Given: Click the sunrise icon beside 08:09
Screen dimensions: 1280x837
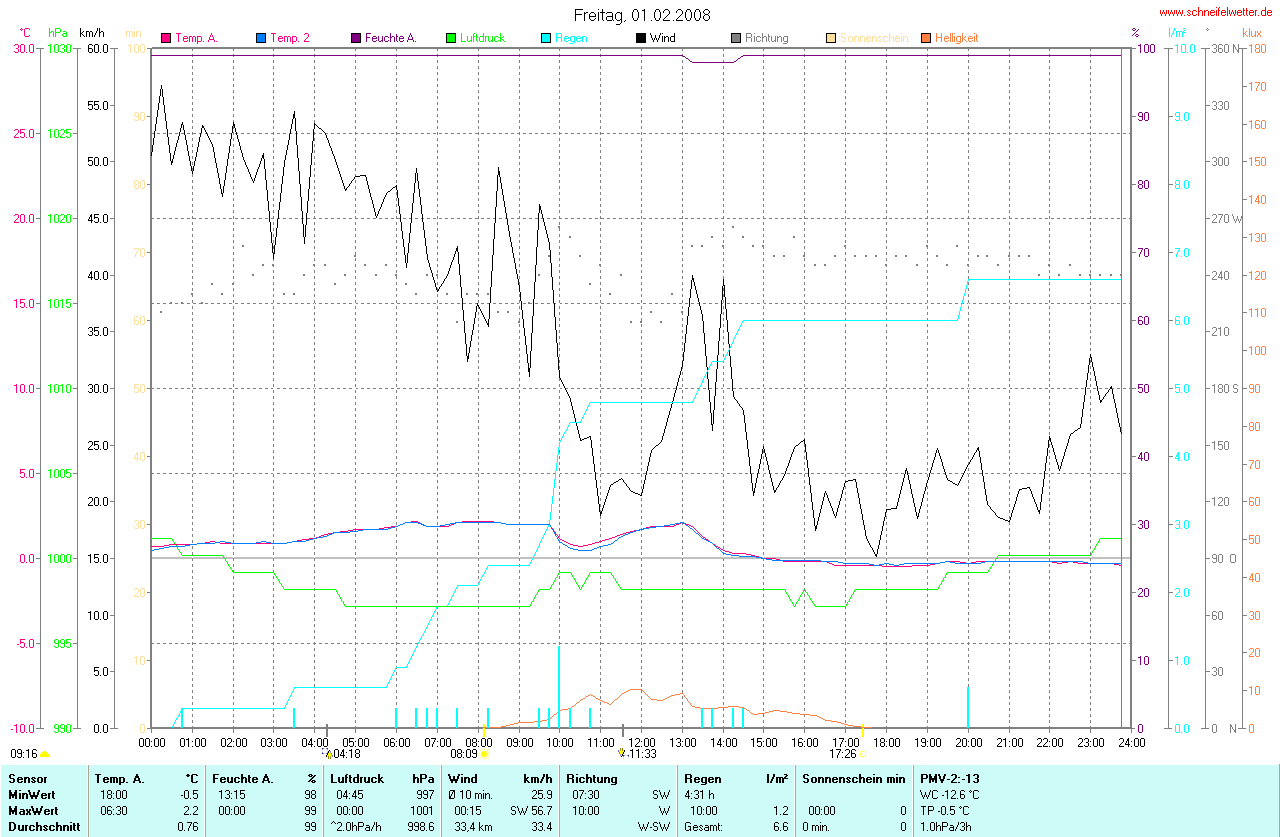Looking at the screenshot, I should click(485, 754).
